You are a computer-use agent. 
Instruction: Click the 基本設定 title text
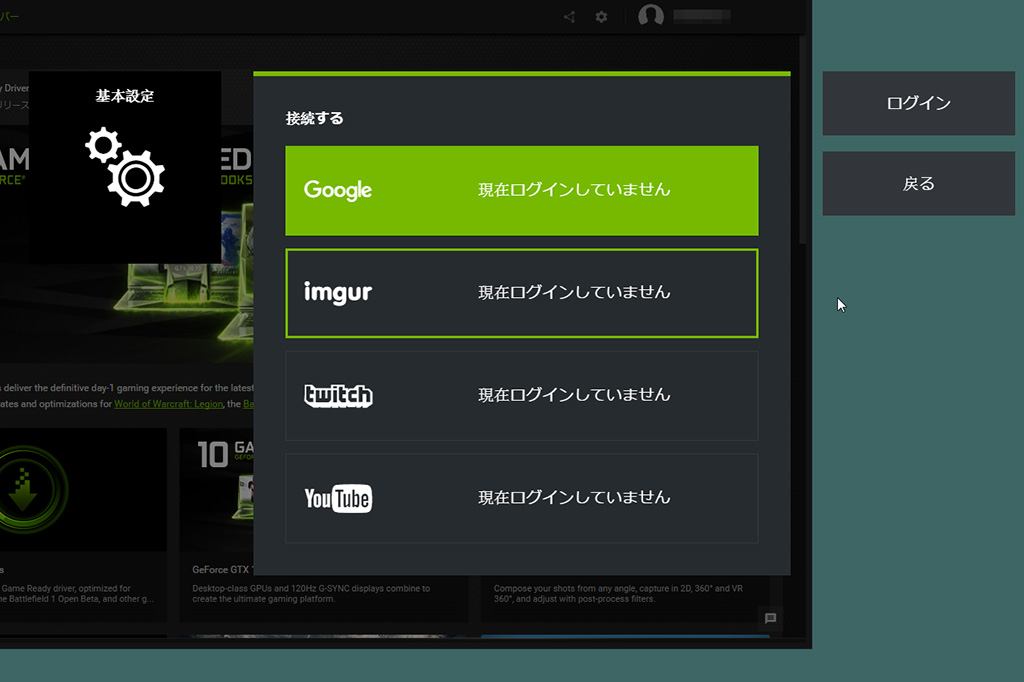coord(125,96)
